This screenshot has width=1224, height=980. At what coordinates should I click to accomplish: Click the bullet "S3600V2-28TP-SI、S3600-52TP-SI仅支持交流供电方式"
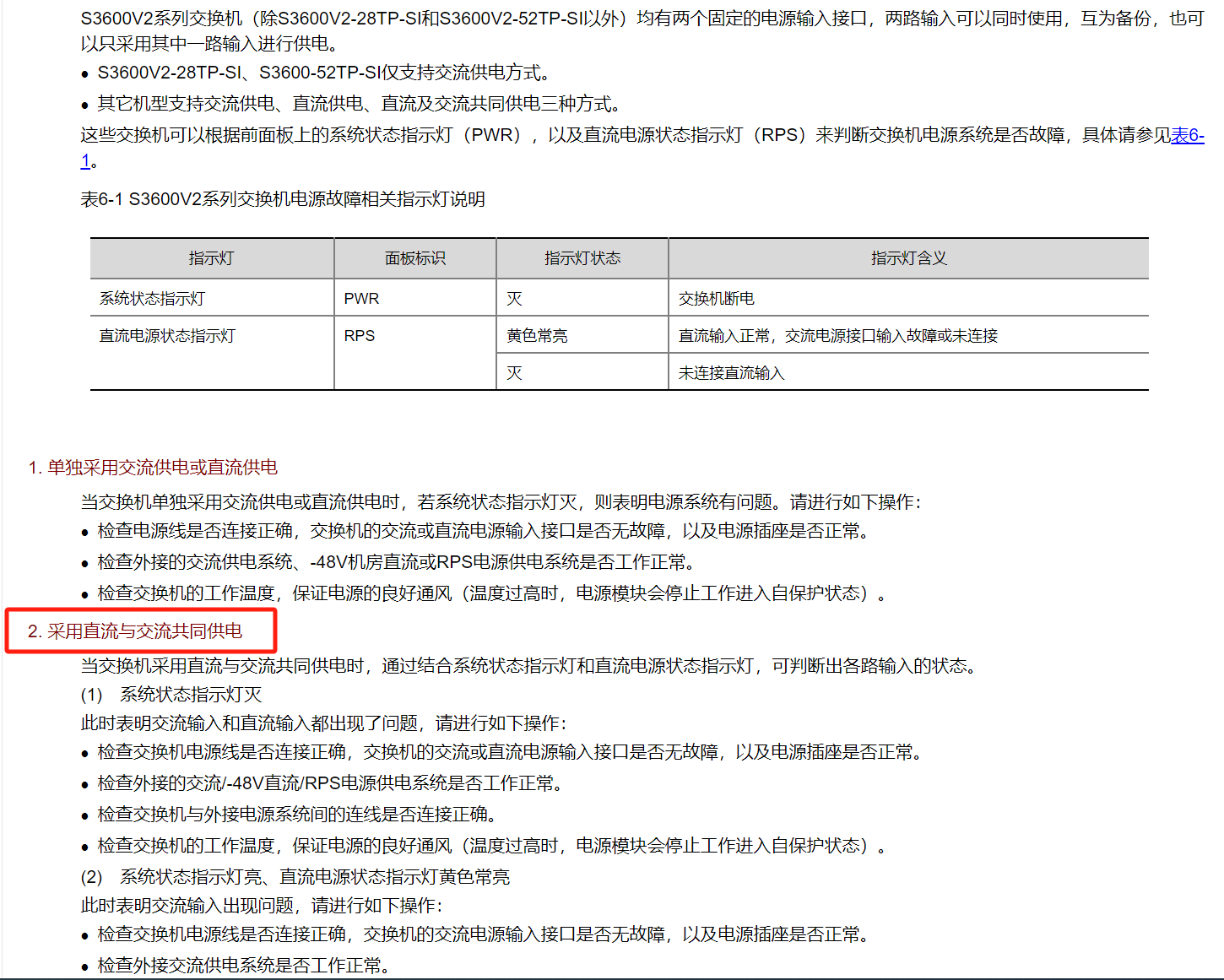click(324, 73)
